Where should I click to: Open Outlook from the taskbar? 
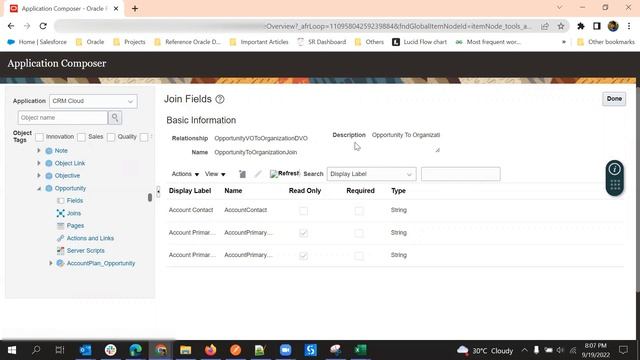tap(86, 350)
